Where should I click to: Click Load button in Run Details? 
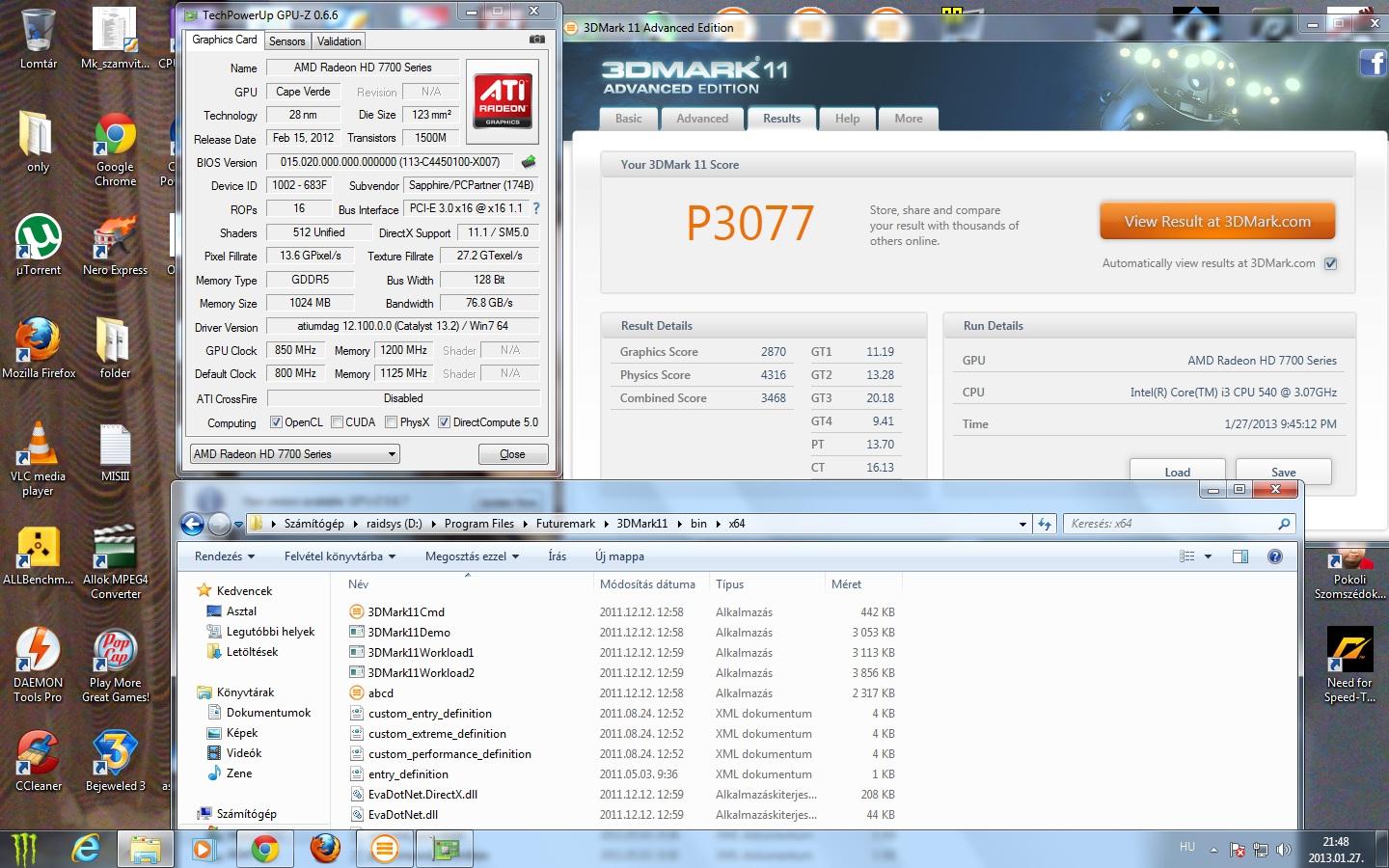(x=1177, y=472)
